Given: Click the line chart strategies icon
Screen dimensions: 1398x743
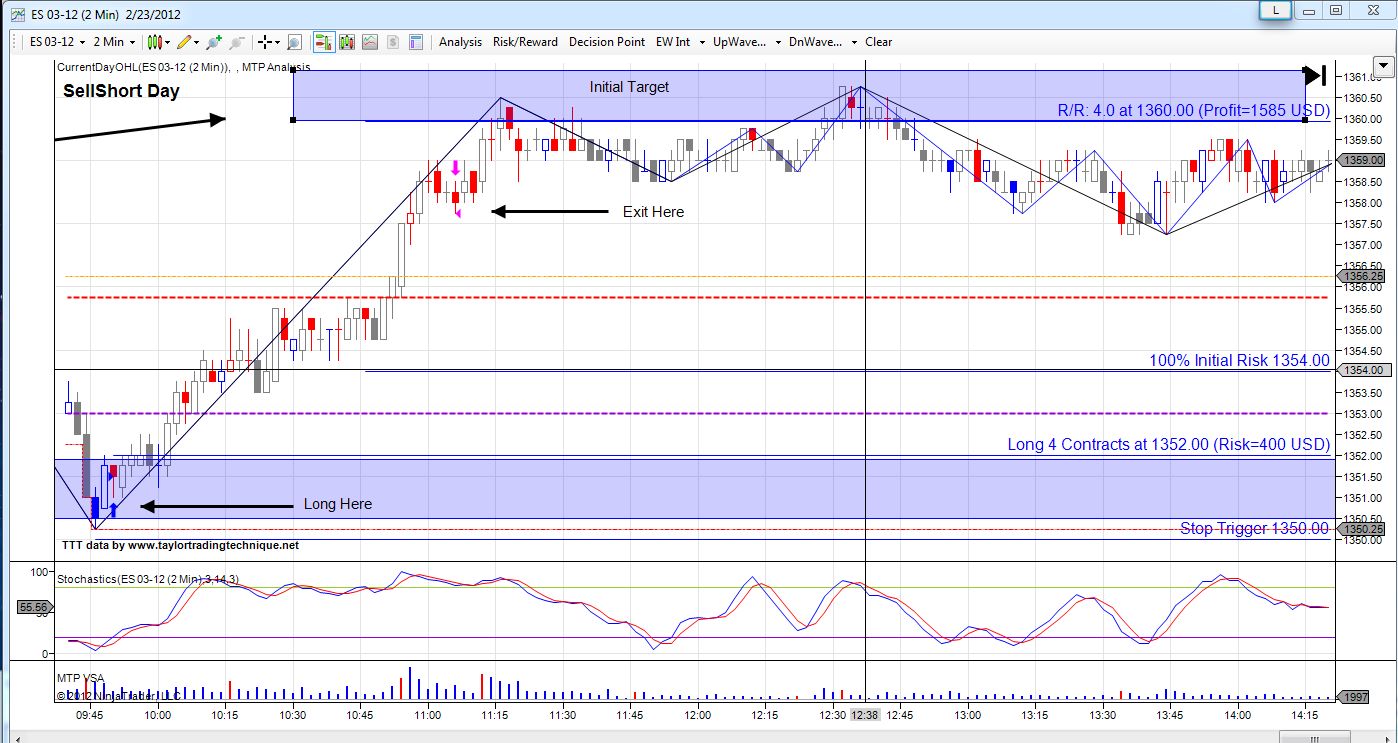Looking at the screenshot, I should [370, 42].
